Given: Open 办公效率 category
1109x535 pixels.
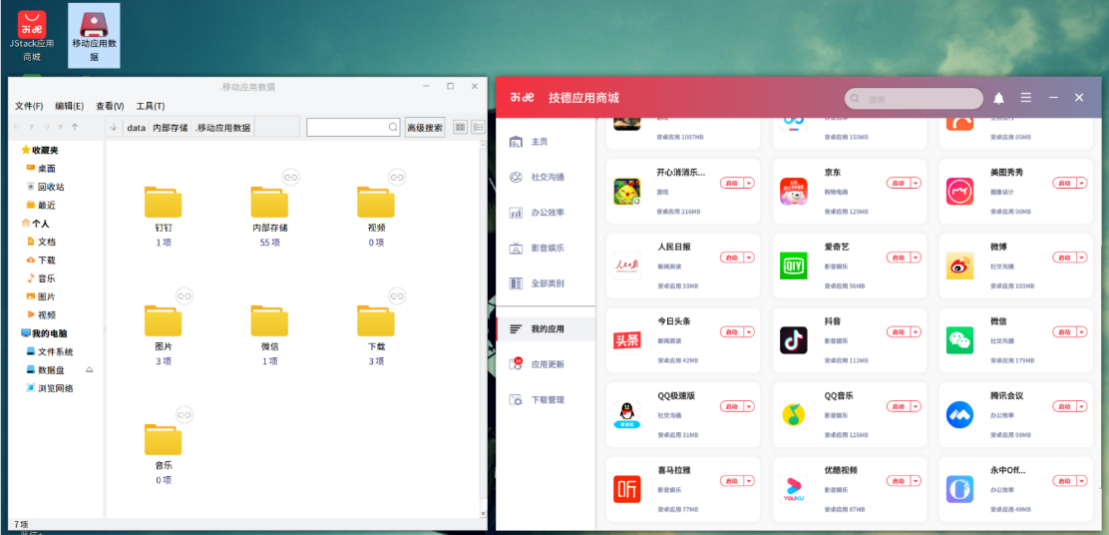Looking at the screenshot, I should point(538,212).
